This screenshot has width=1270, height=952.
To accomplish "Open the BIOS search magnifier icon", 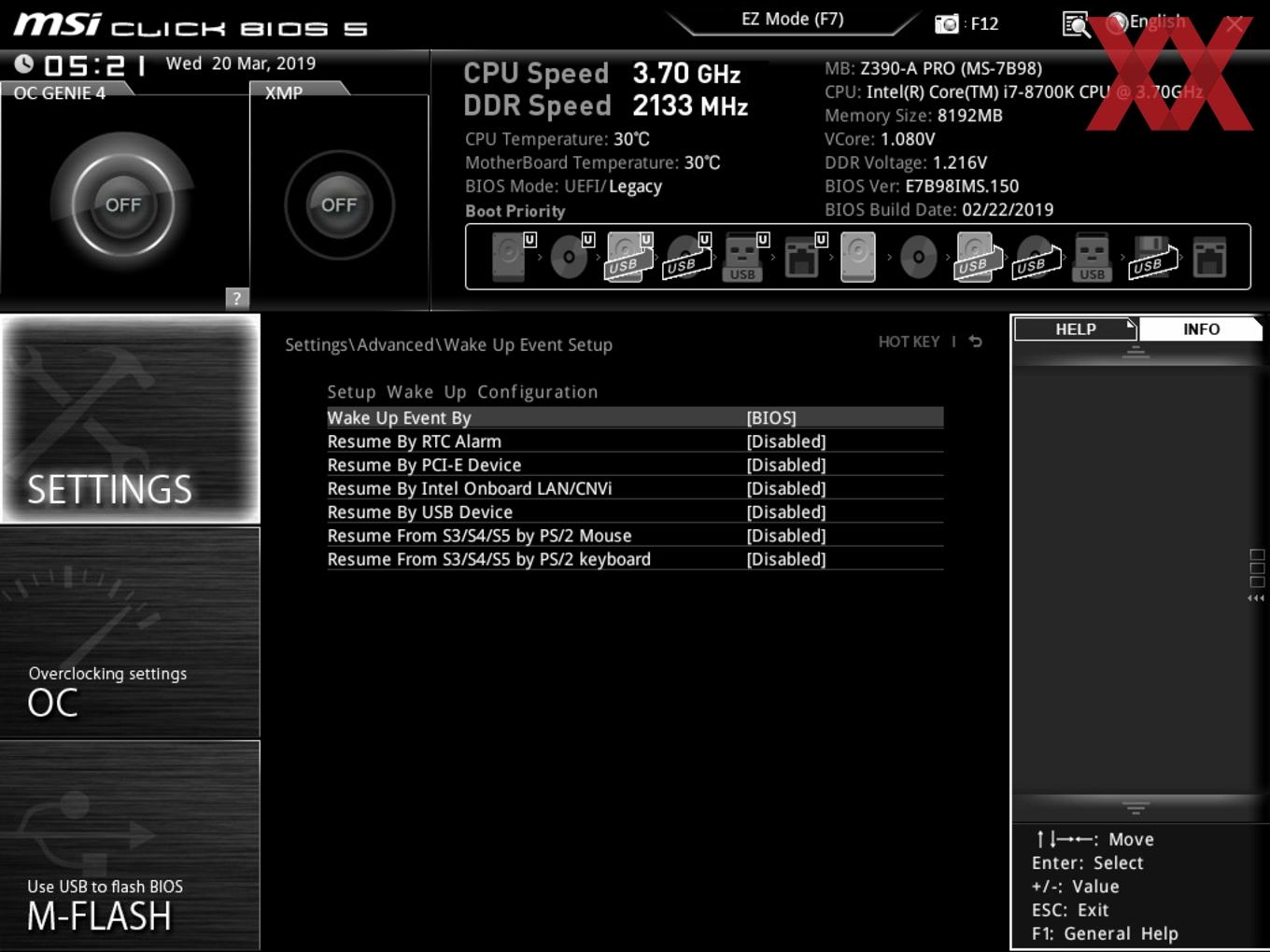I will pyautogui.click(x=1076, y=23).
